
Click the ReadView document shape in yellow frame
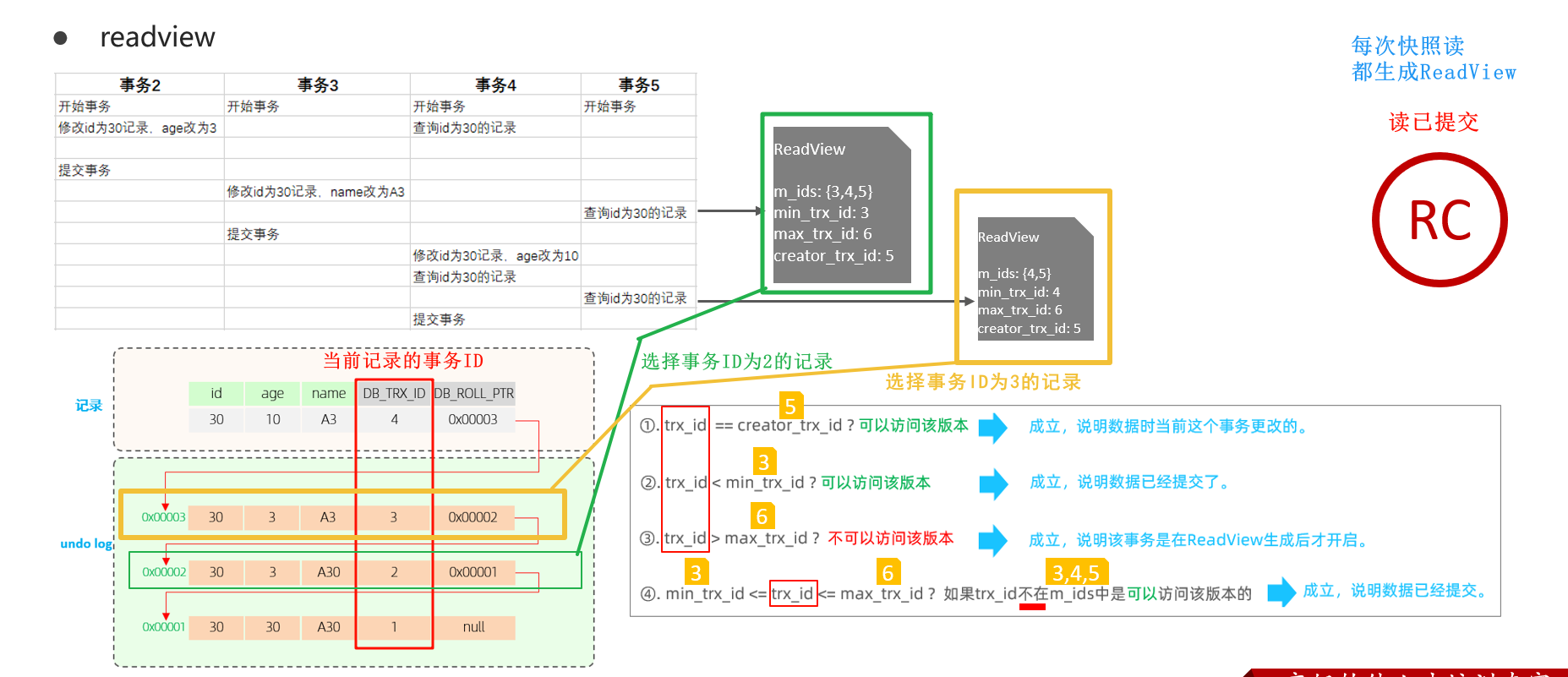pyautogui.click(x=1035, y=279)
